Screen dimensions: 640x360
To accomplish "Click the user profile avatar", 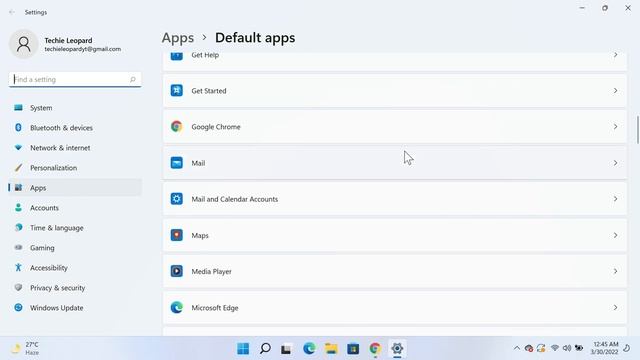I will [24, 44].
